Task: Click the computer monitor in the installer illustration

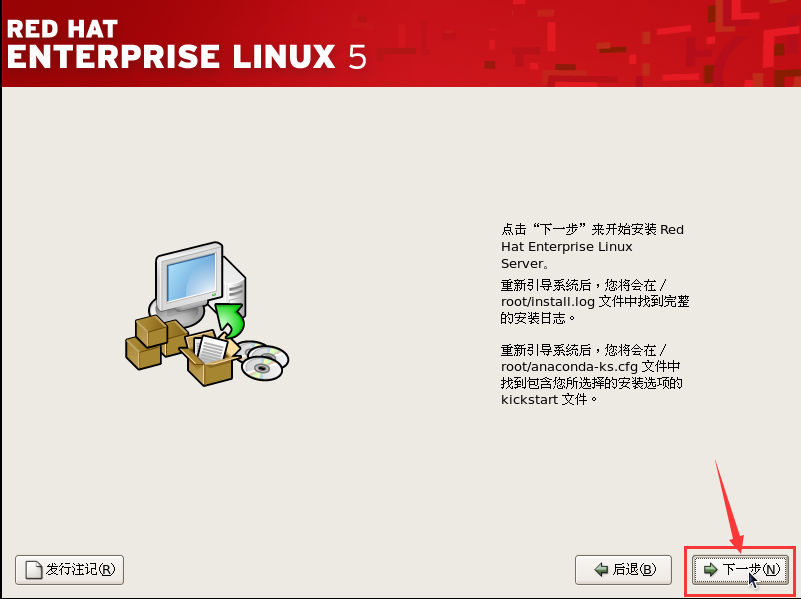Action: (190, 276)
